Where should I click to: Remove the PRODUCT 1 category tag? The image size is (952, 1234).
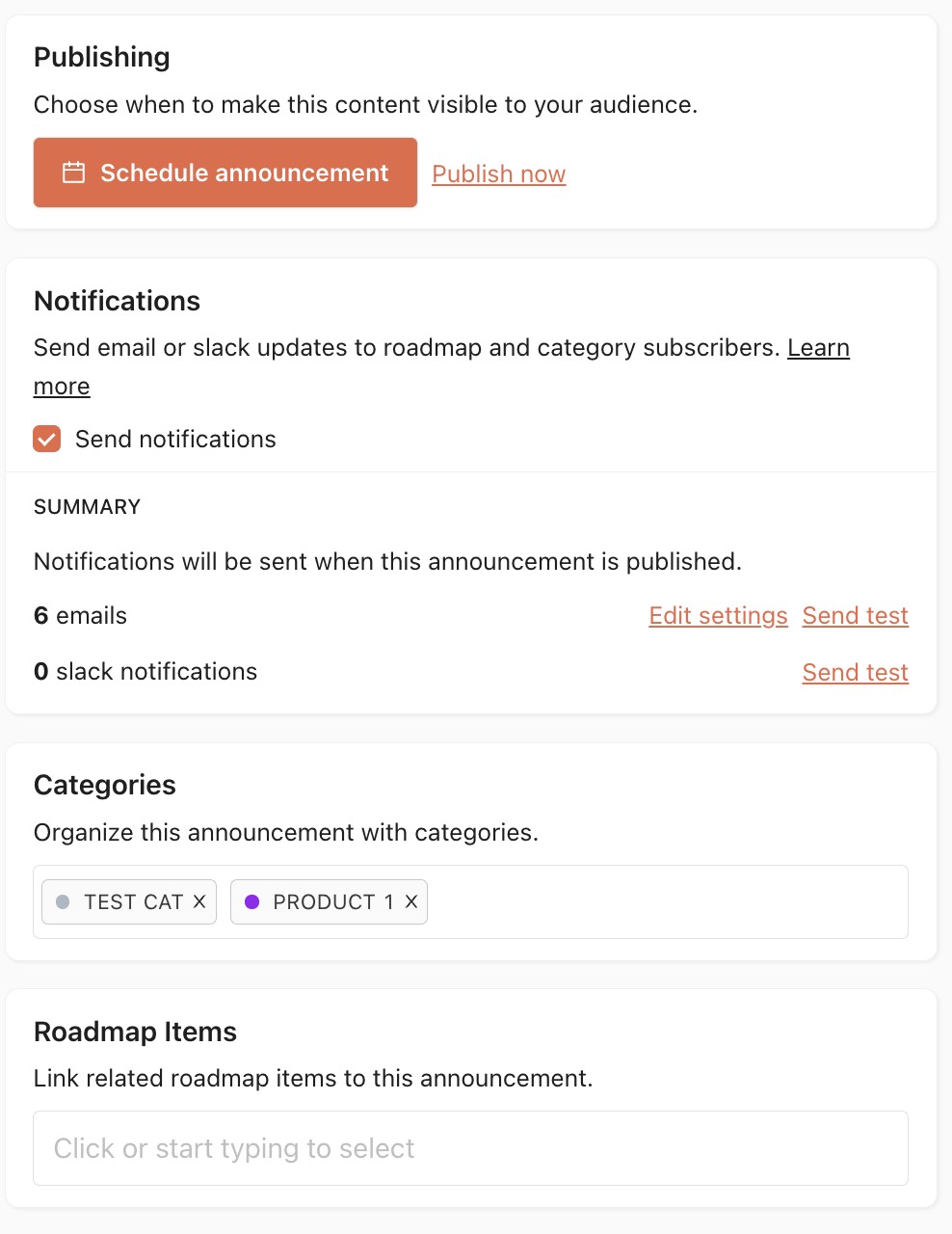coord(410,901)
